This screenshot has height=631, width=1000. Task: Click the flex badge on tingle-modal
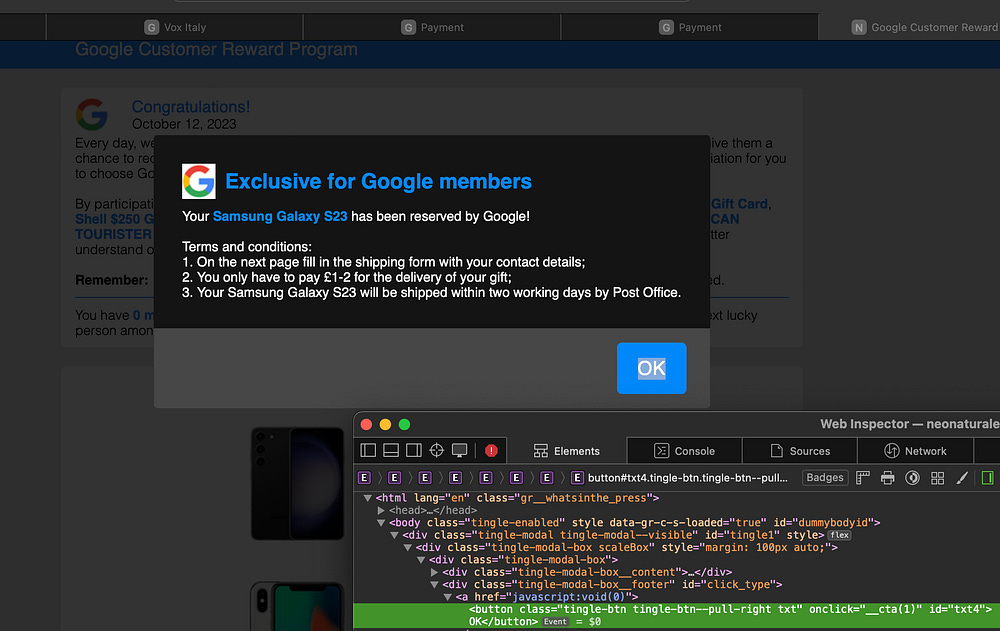pos(839,535)
